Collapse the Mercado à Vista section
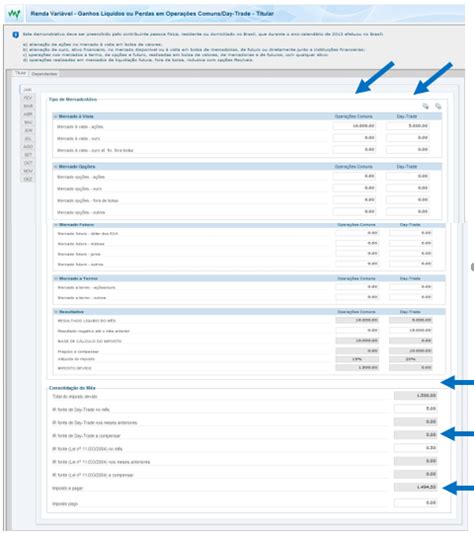Image resolution: width=474 pixels, height=534 pixels. tap(56, 116)
